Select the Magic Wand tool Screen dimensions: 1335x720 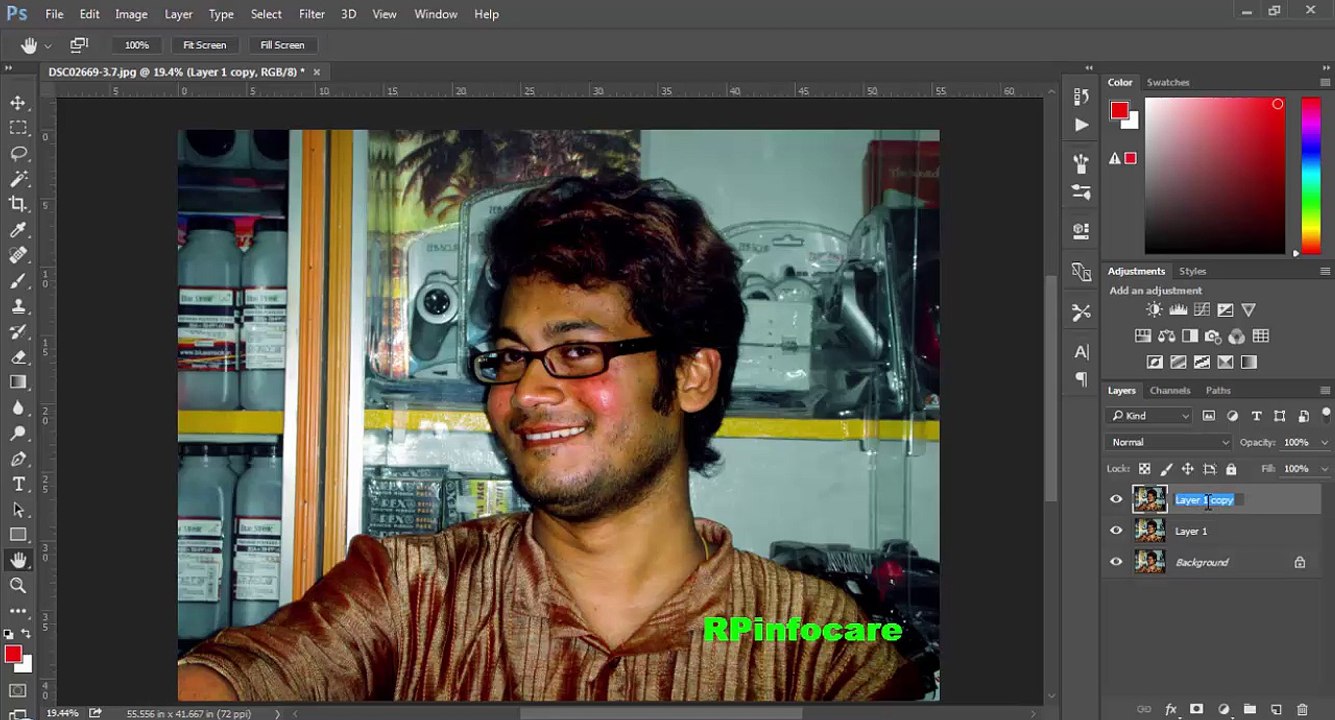(x=18, y=179)
